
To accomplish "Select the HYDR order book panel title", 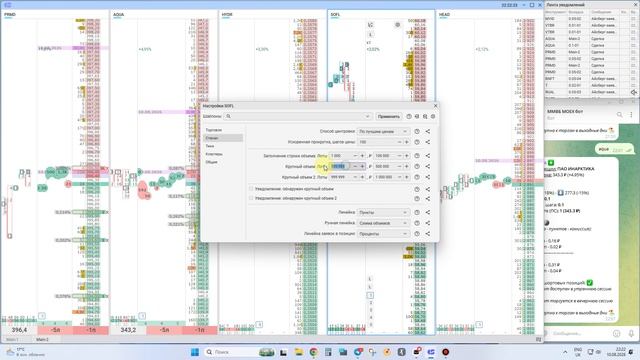I will [x=227, y=15].
